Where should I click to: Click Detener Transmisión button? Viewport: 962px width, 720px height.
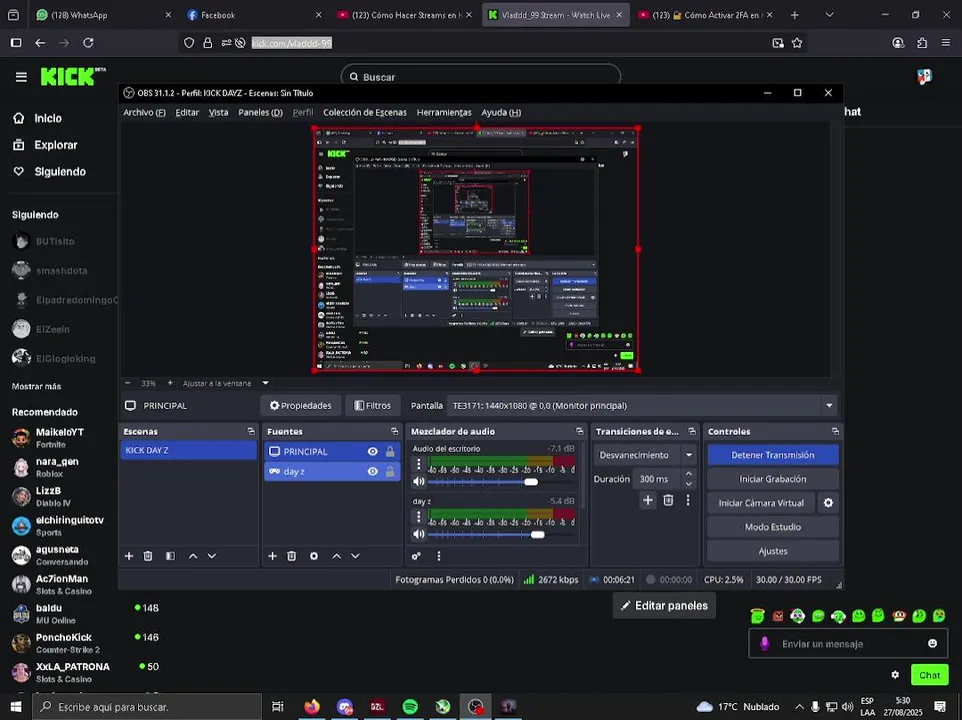pyautogui.click(x=772, y=455)
